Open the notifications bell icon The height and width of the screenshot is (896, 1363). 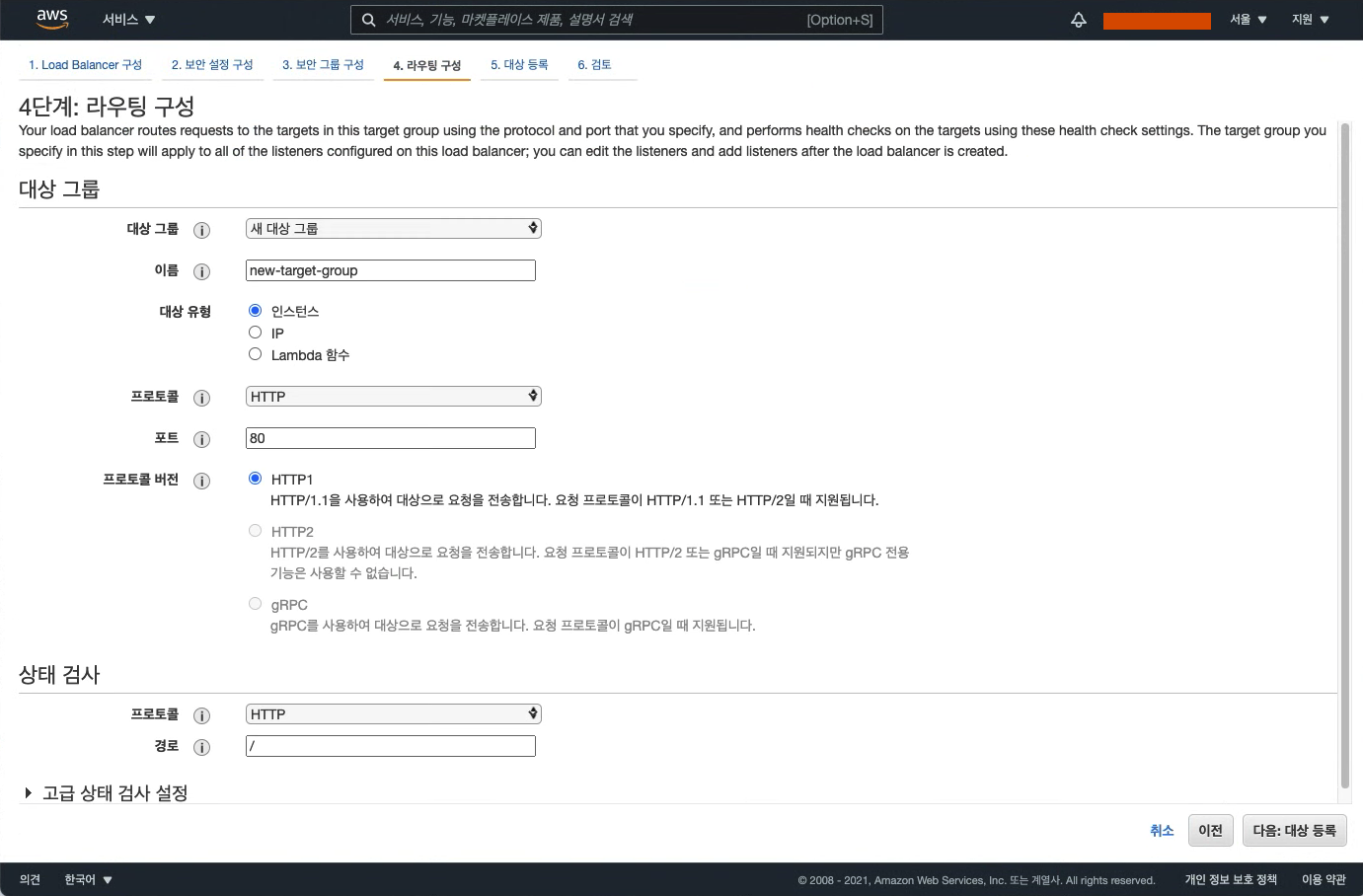(1079, 20)
